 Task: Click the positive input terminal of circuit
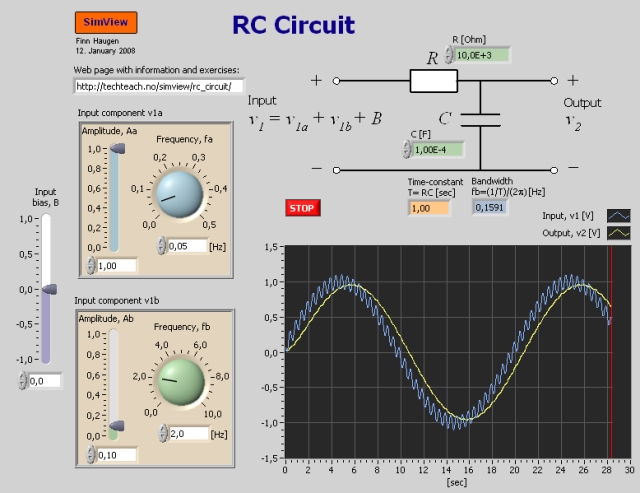pyautogui.click(x=336, y=81)
